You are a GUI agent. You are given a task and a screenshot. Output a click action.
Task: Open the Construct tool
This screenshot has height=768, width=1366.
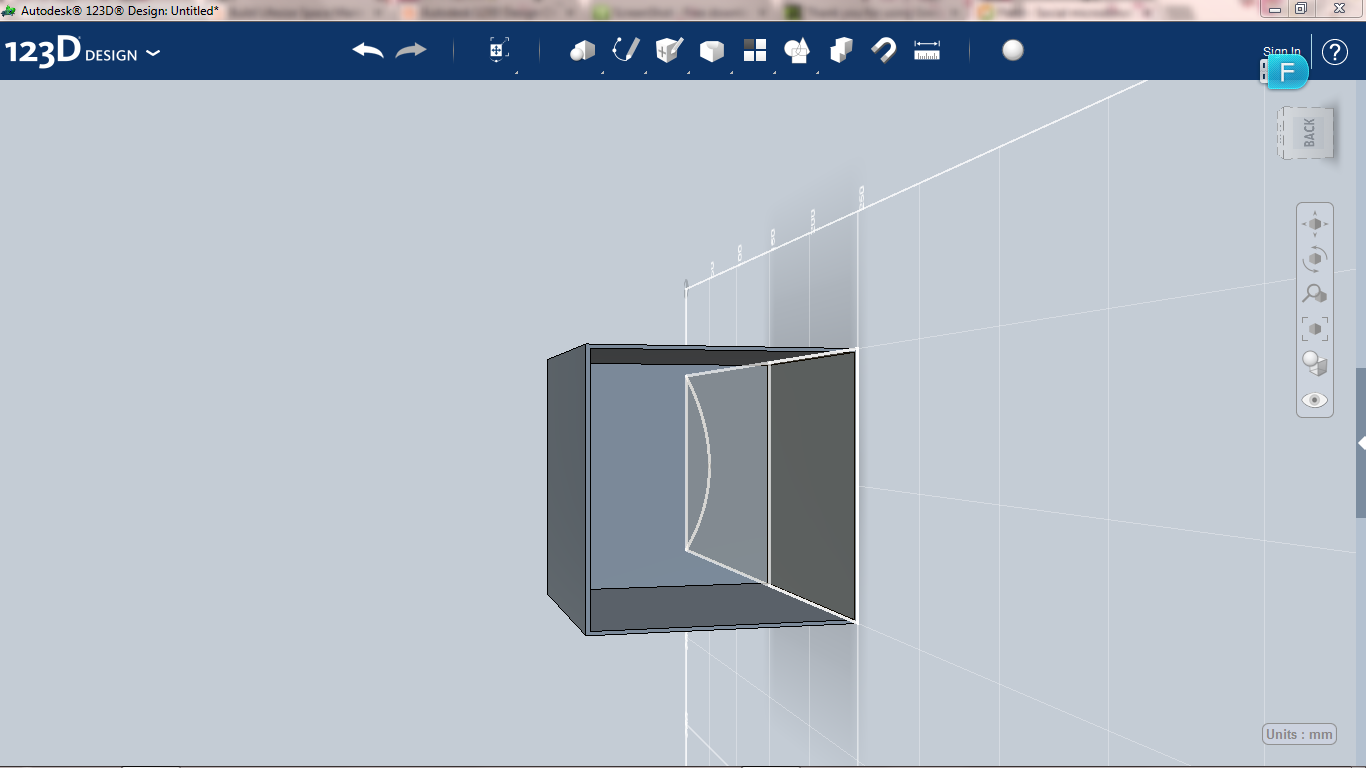point(669,50)
